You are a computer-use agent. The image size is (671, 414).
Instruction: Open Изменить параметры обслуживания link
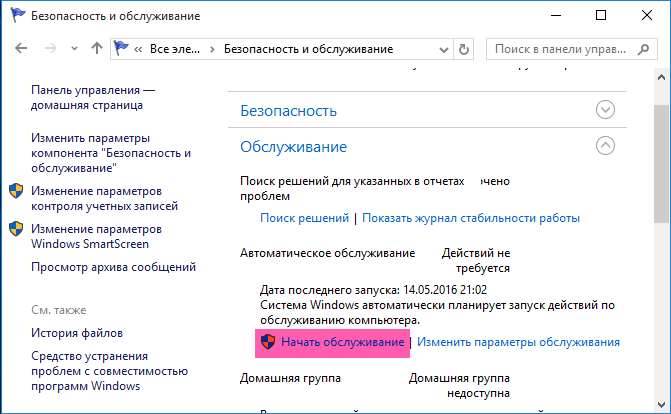(518, 342)
